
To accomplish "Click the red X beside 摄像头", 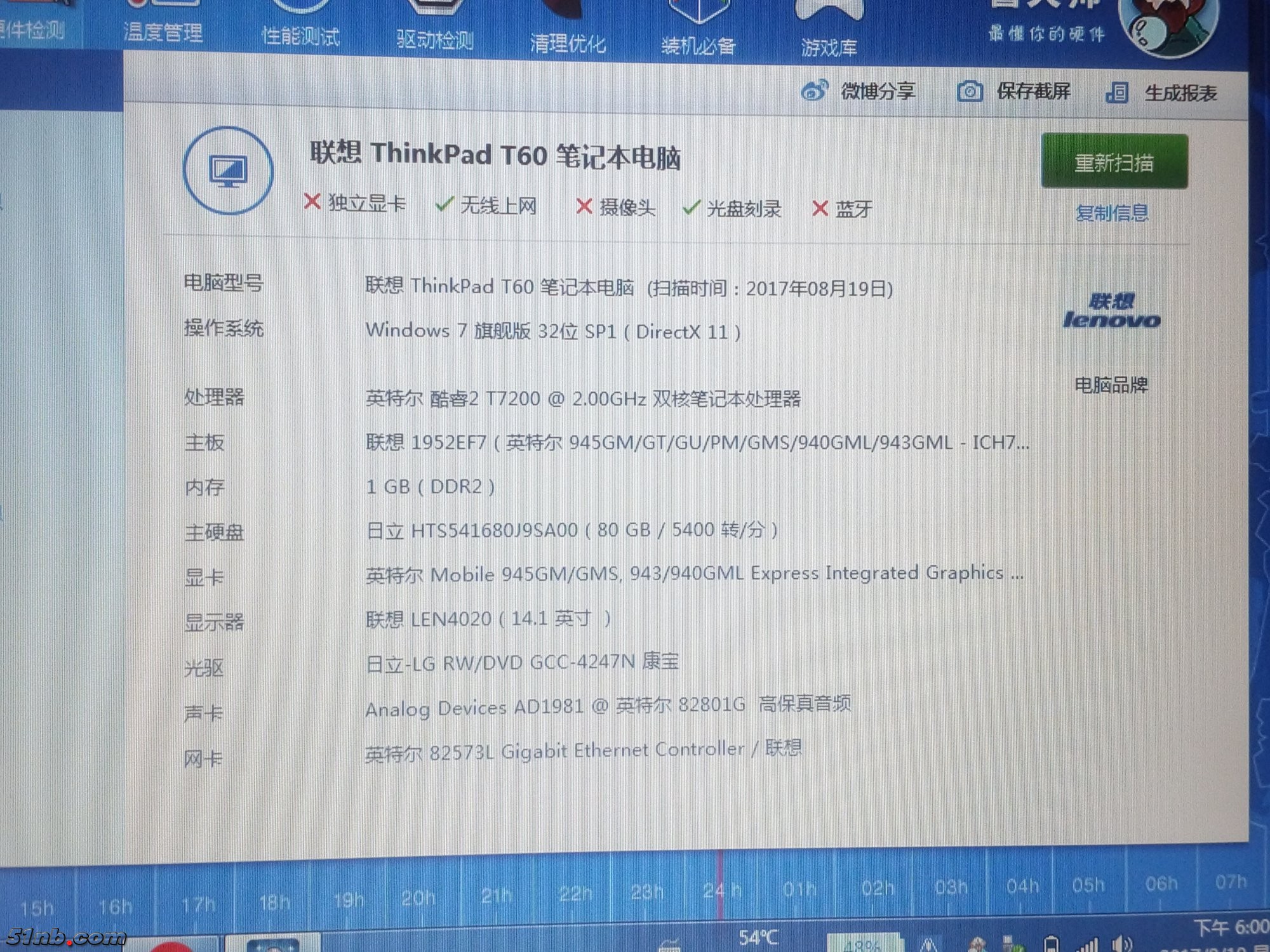I will (584, 206).
